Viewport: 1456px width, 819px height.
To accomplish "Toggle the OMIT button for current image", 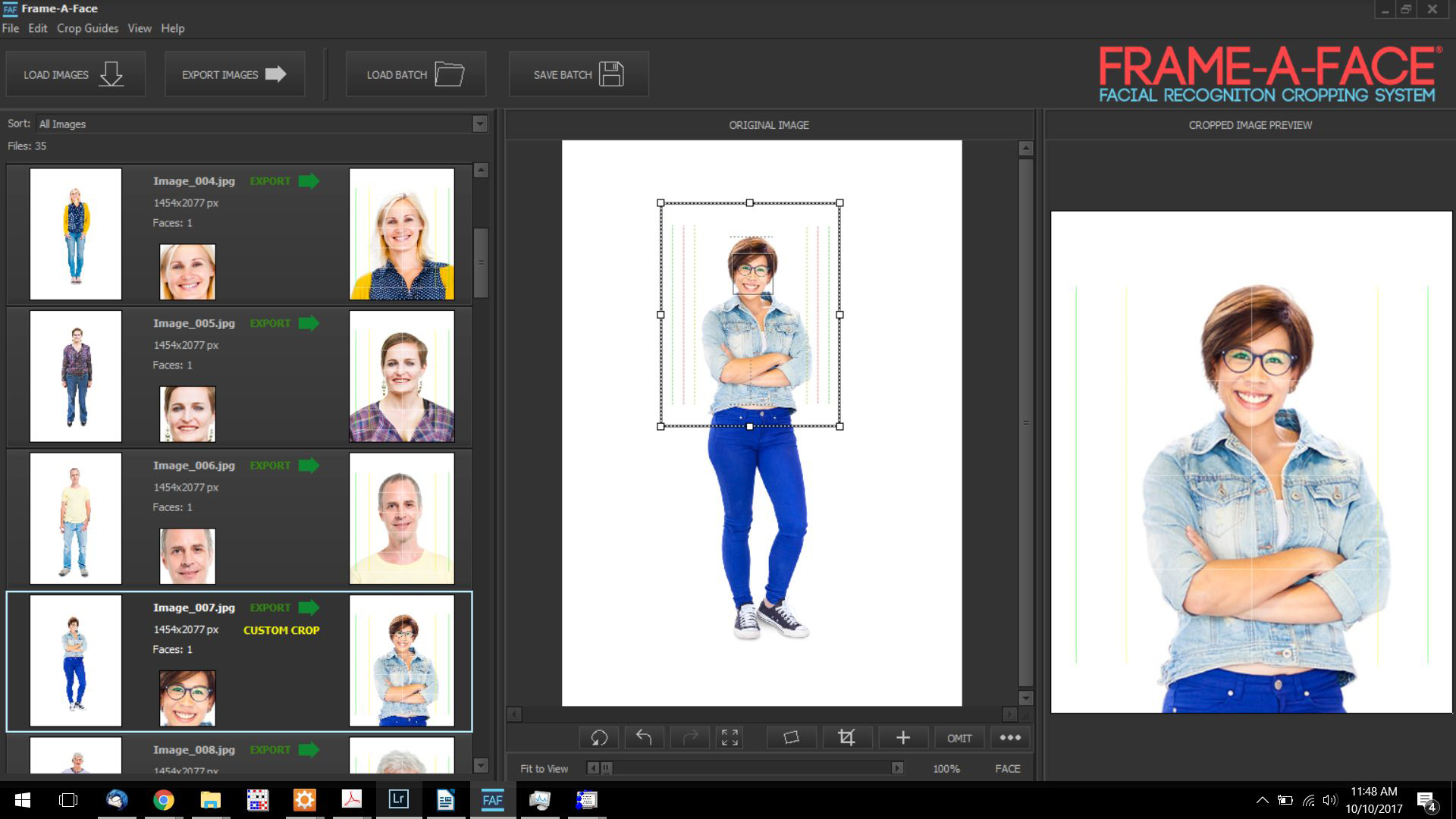I will [959, 737].
